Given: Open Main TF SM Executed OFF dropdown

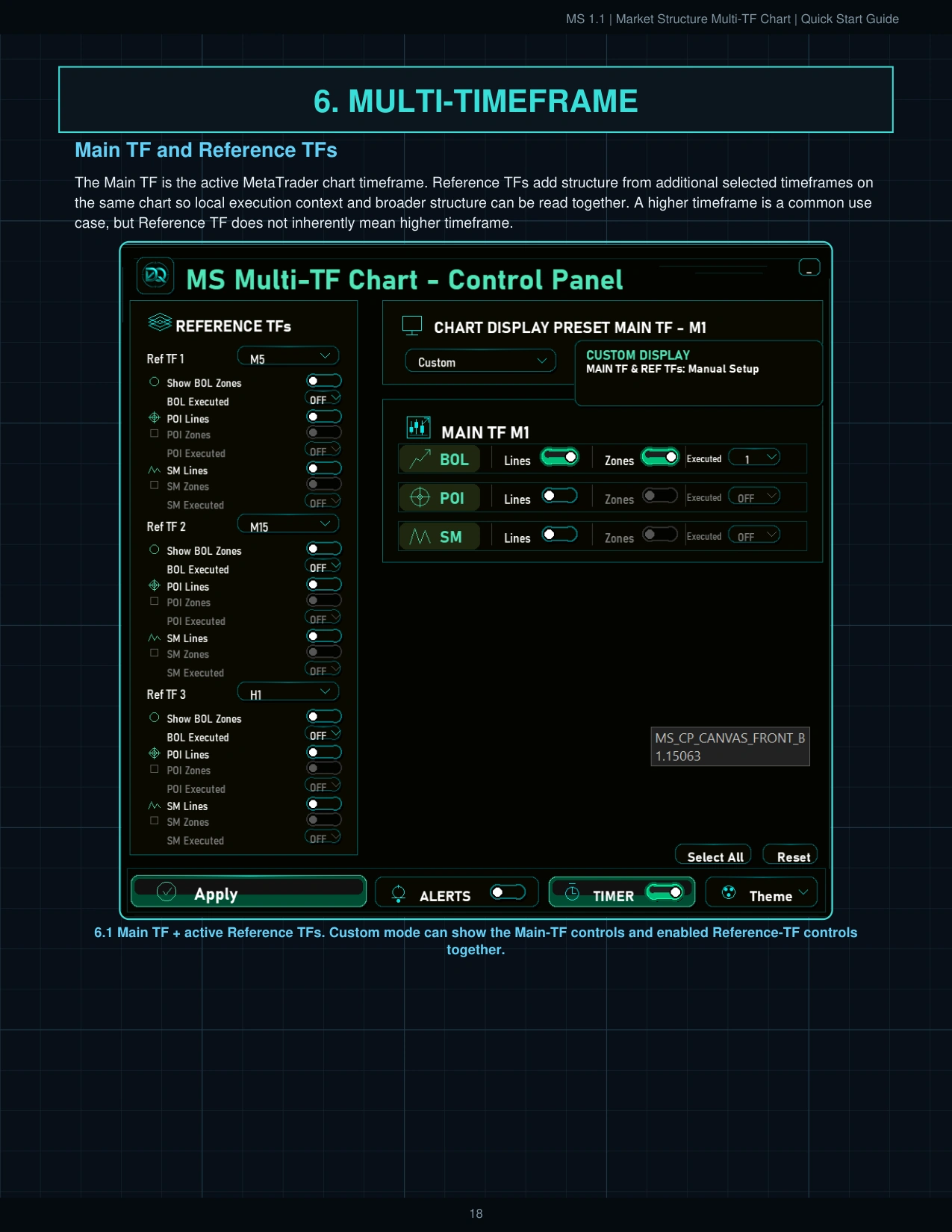Looking at the screenshot, I should point(754,535).
